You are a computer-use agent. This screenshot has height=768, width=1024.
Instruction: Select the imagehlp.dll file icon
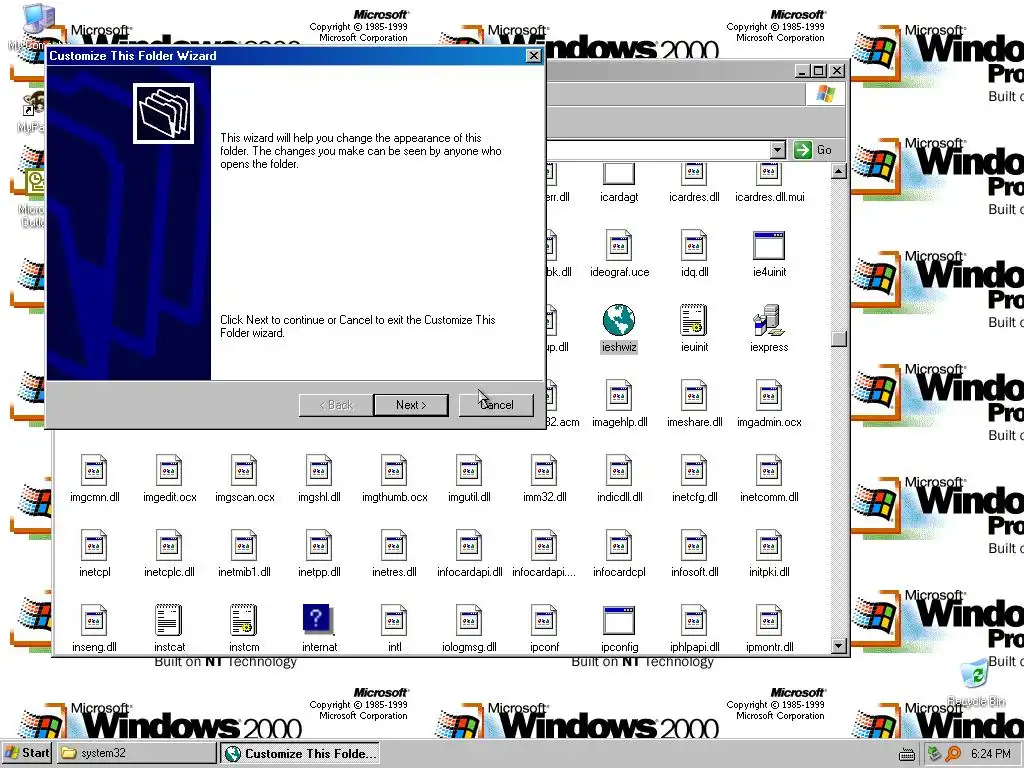(618, 395)
